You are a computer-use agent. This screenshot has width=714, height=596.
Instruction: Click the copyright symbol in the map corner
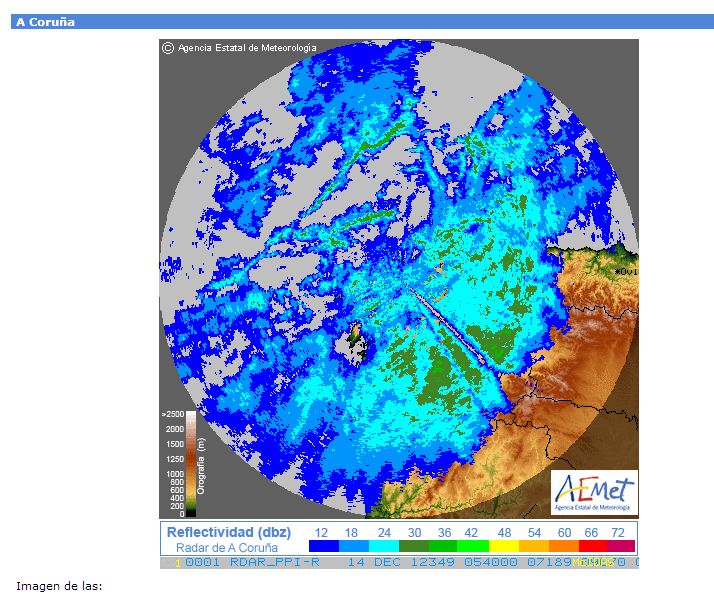point(168,47)
